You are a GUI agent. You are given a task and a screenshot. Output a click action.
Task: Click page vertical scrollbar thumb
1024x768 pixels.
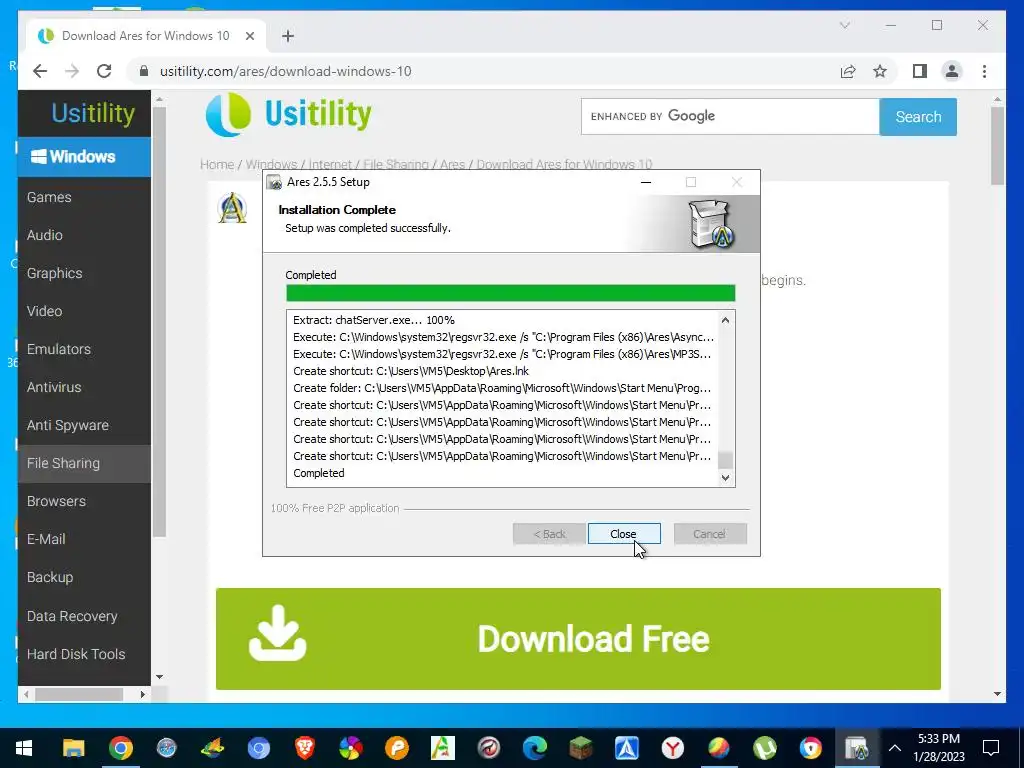tap(997, 146)
